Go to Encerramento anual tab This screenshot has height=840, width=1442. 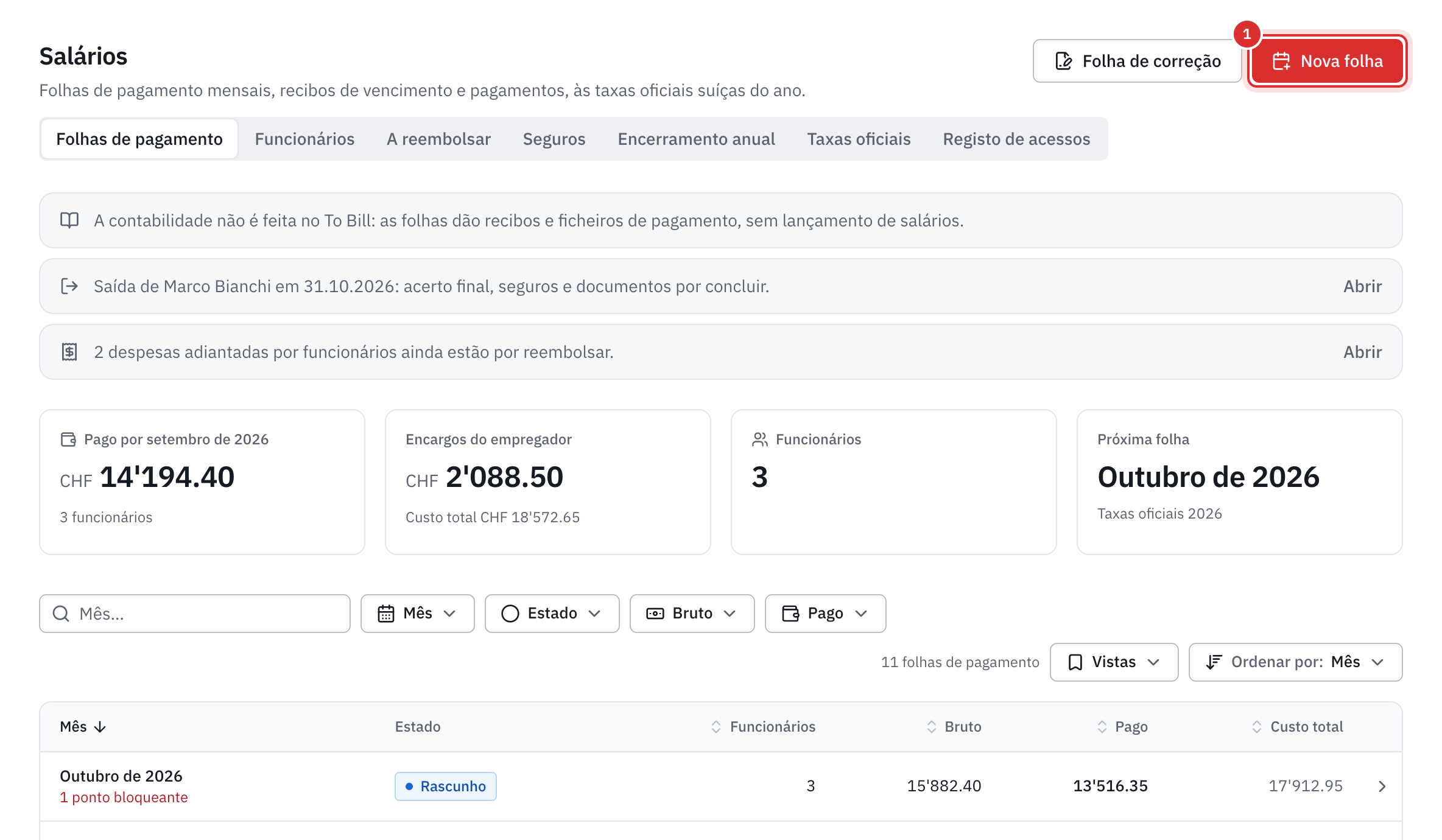click(696, 139)
